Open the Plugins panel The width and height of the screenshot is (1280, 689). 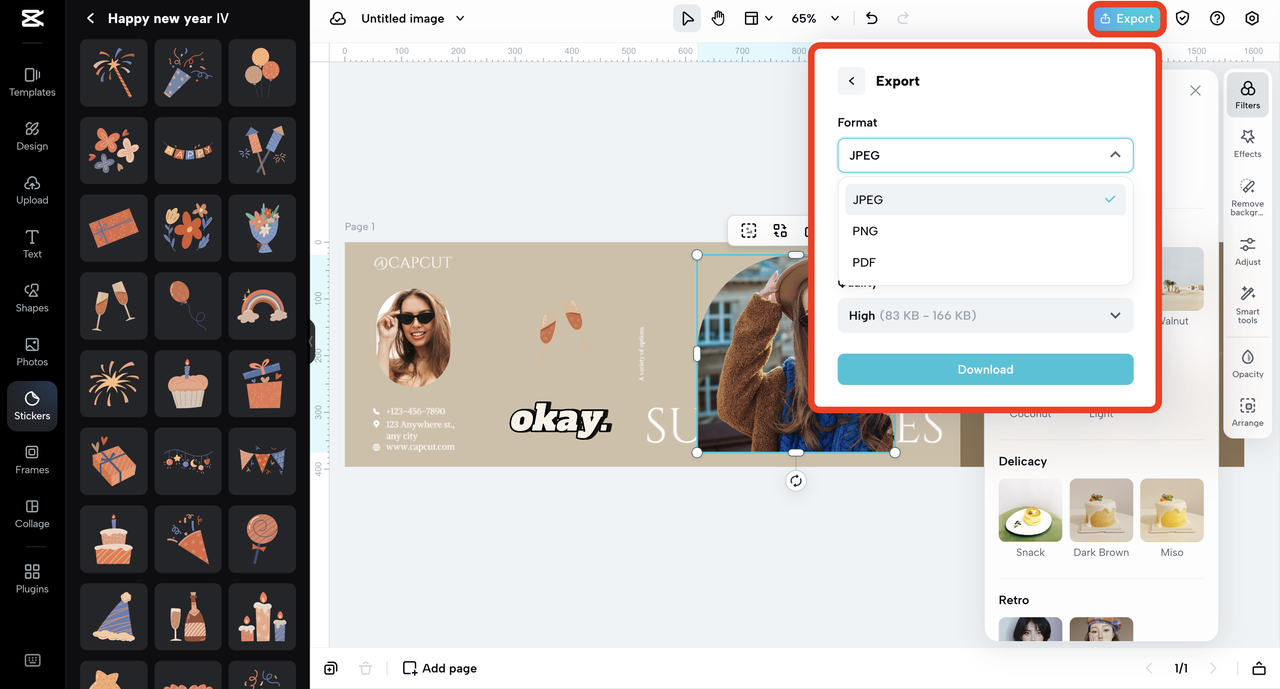[32, 577]
